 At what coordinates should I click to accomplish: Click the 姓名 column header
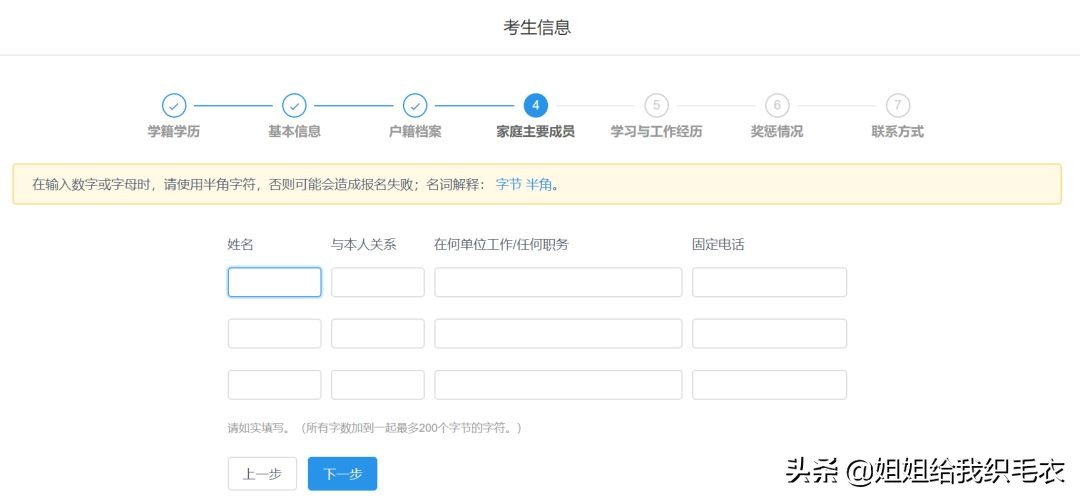point(241,244)
